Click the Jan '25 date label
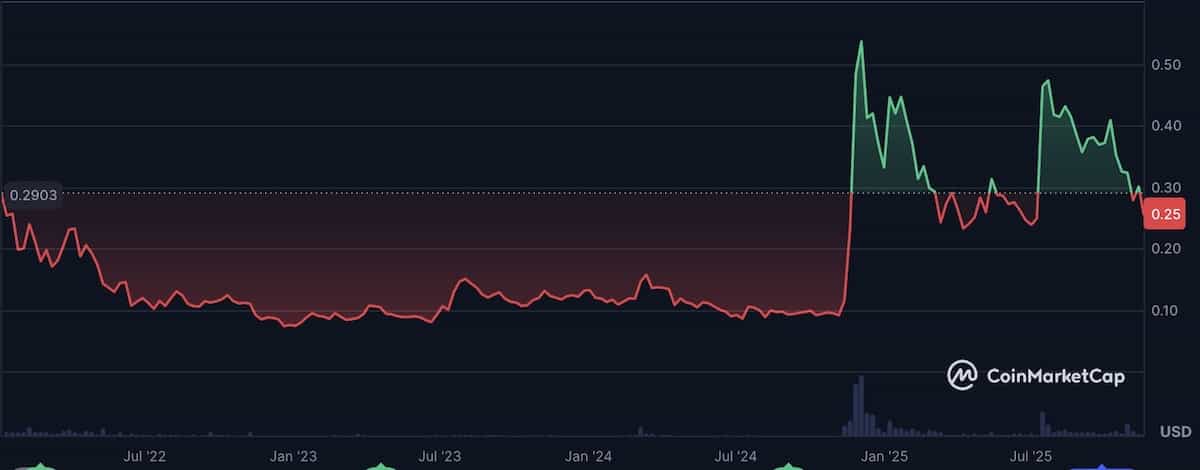1200x470 pixels. 885,457
